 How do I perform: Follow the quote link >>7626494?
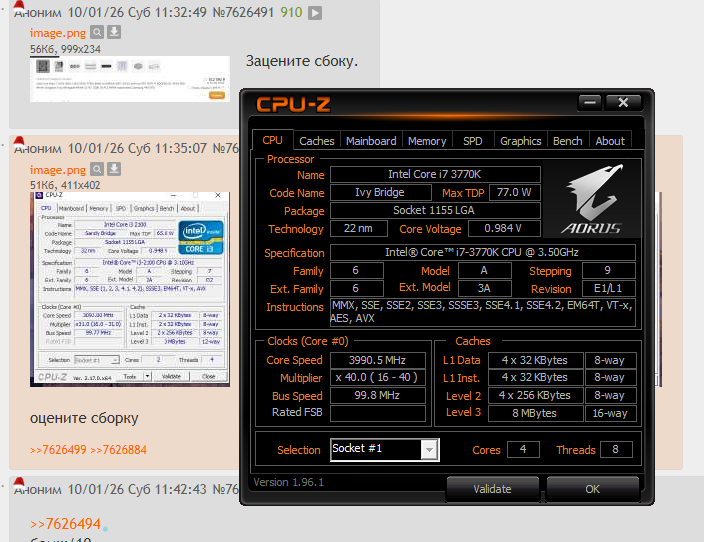[65, 524]
